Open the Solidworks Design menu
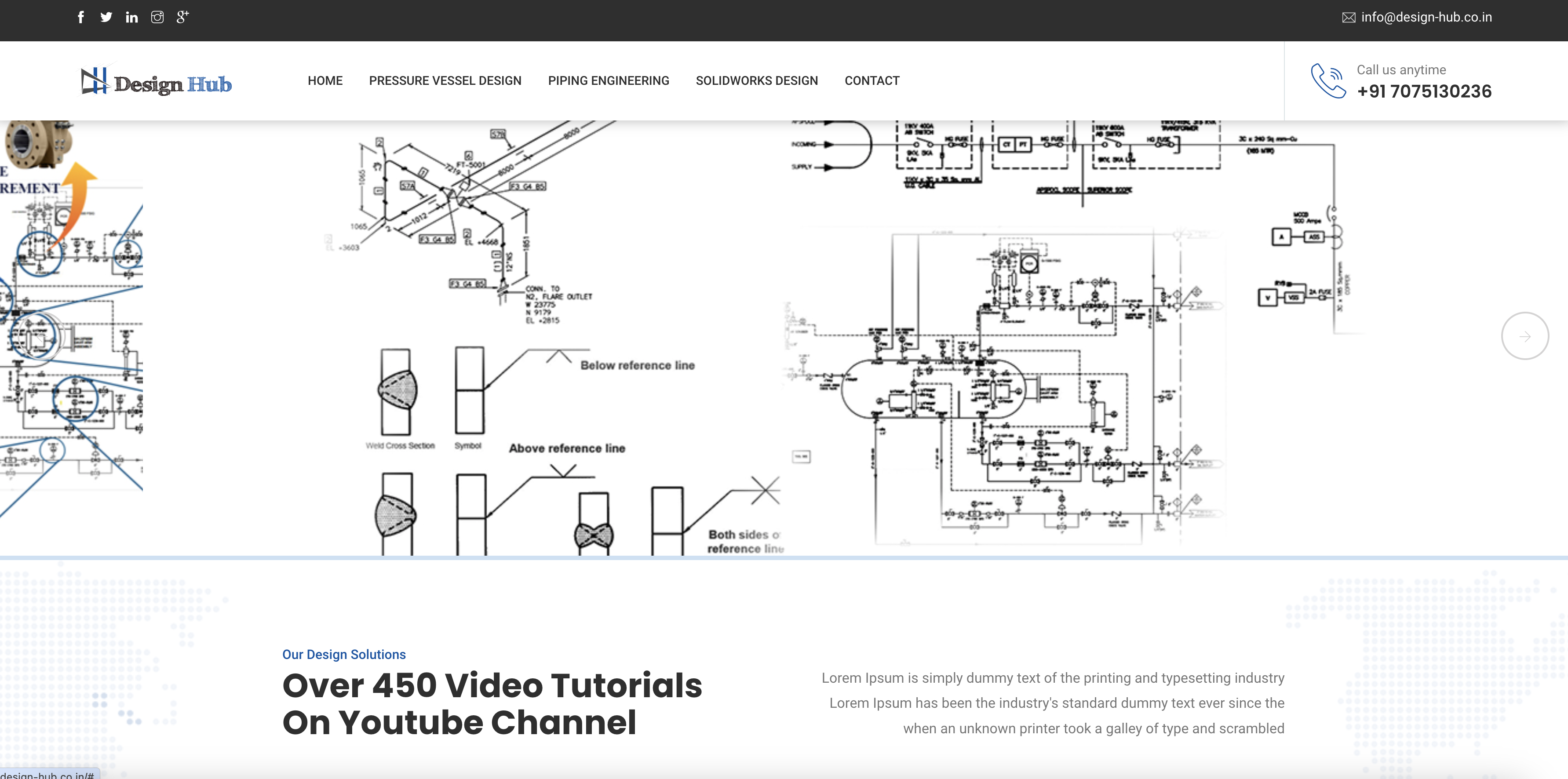Image resolution: width=1568 pixels, height=779 pixels. 757,81
